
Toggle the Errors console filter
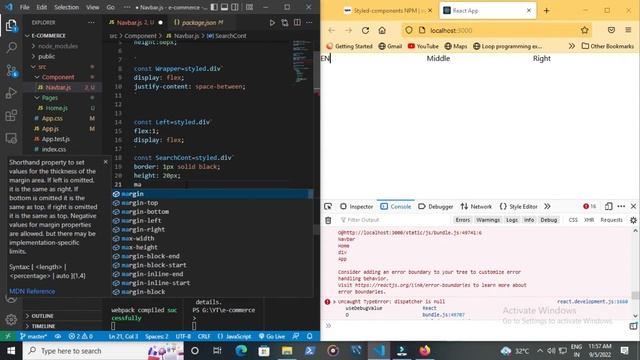462,220
